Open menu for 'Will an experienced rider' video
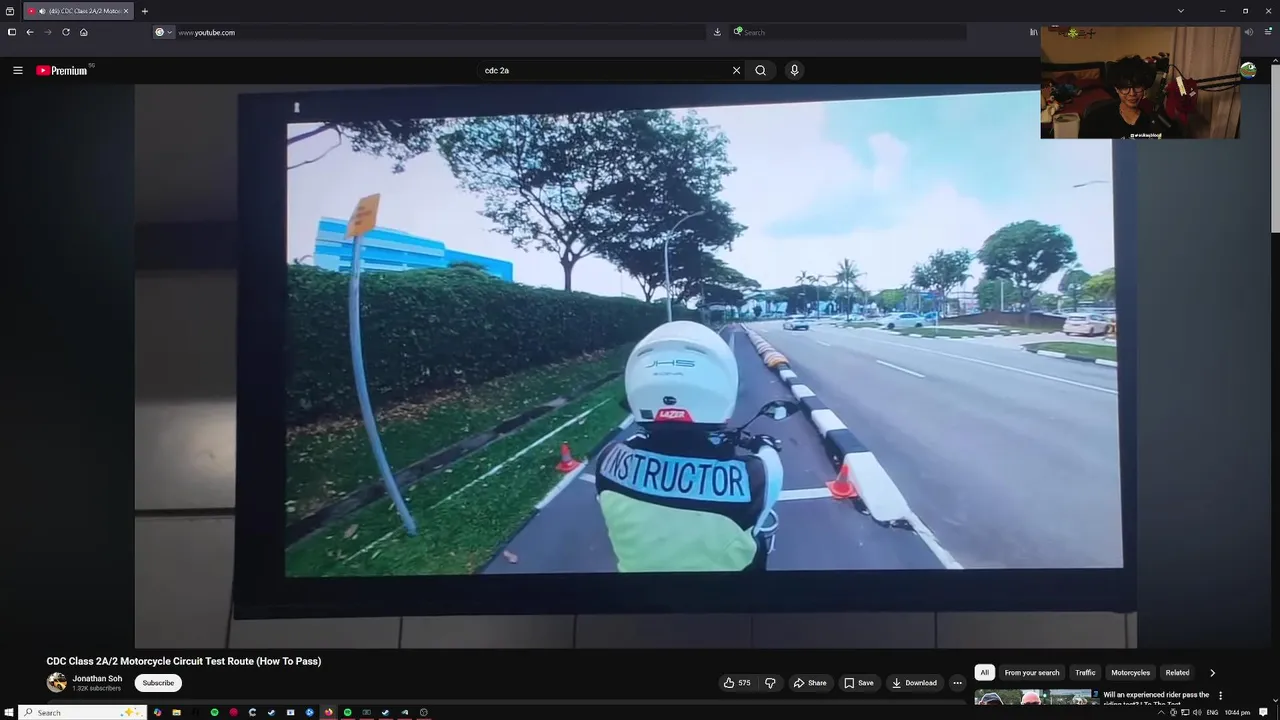Screen dimensions: 1280x720 click(1220, 696)
